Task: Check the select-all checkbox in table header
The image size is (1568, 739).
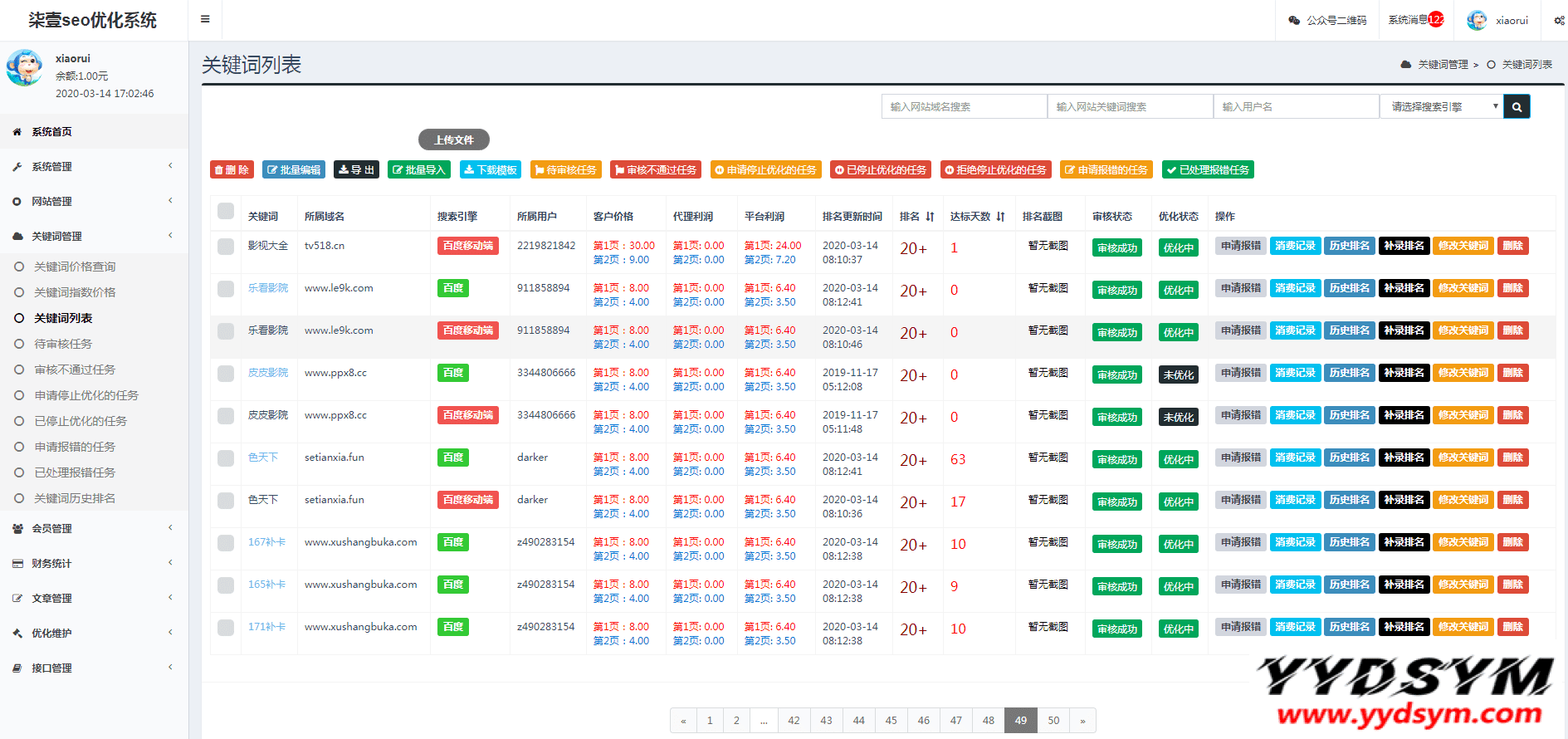Action: pos(226,211)
